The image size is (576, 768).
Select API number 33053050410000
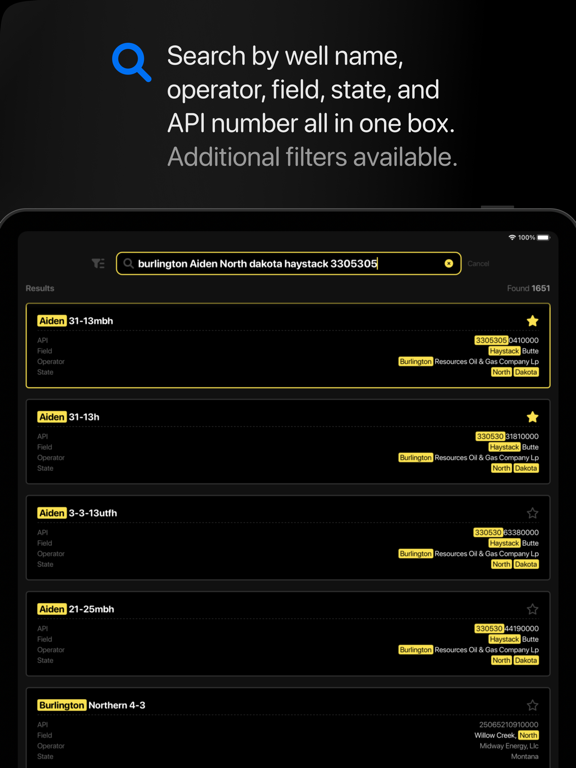click(x=506, y=340)
